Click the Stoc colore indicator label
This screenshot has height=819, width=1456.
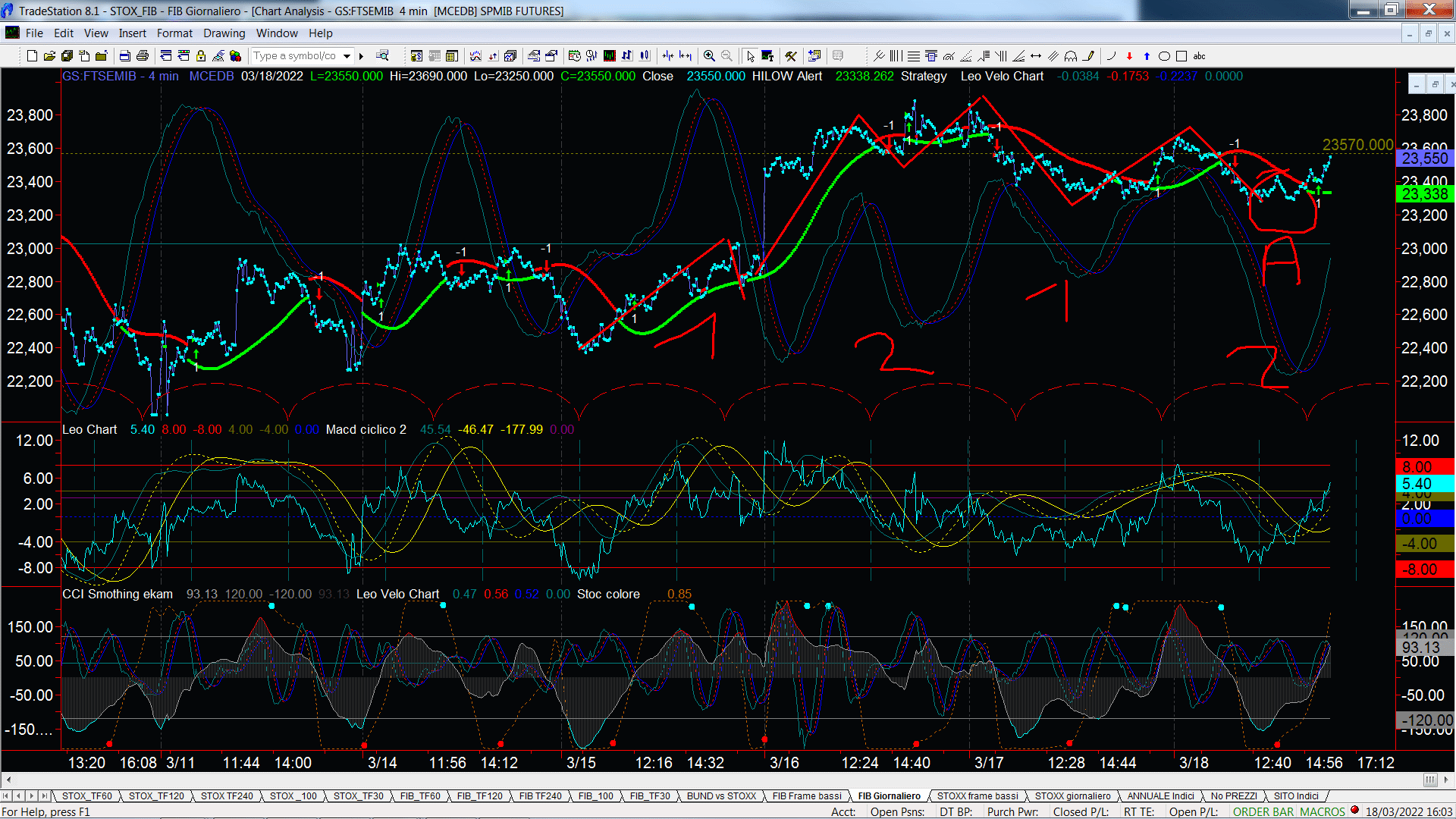coord(608,594)
